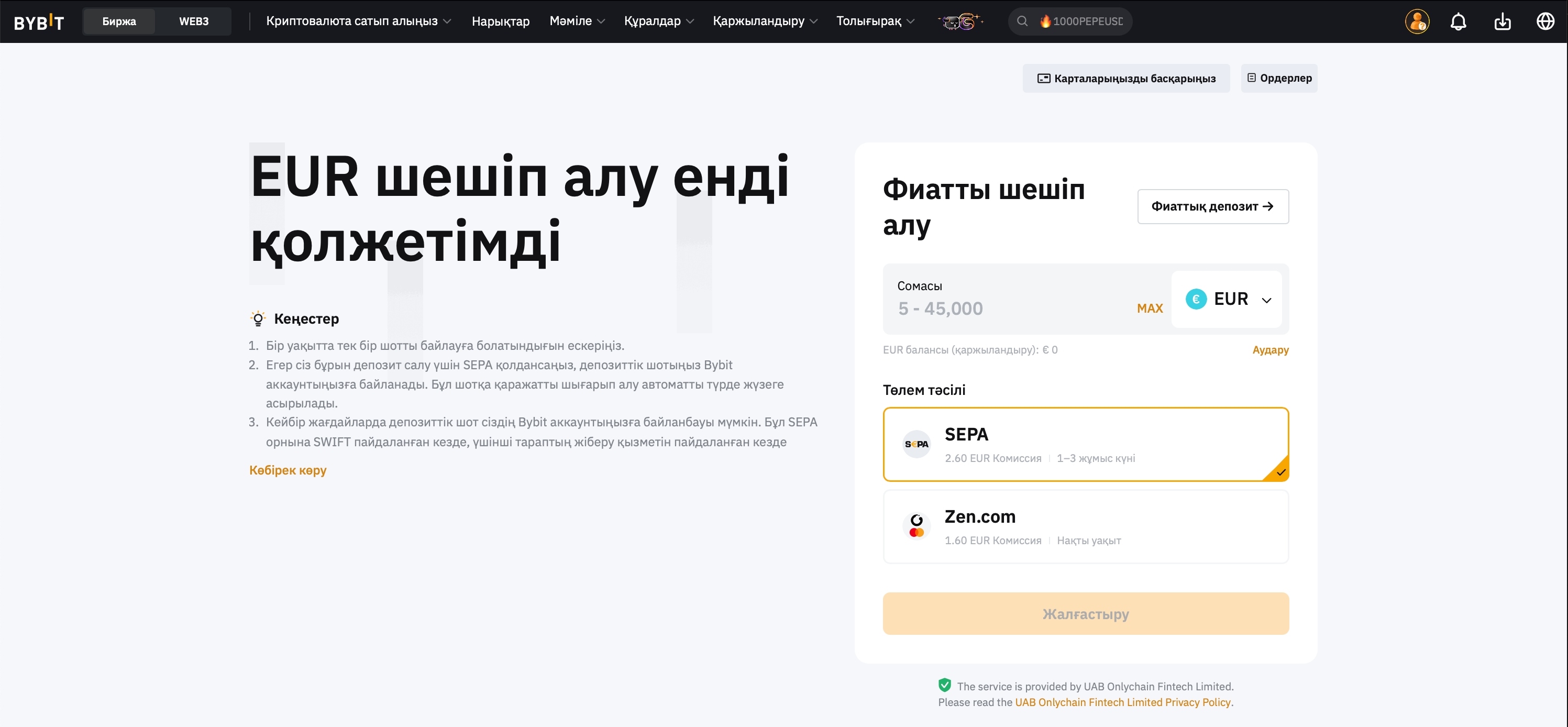Open the notifications bell
Screen dimensions: 1568x727
click(x=1458, y=21)
